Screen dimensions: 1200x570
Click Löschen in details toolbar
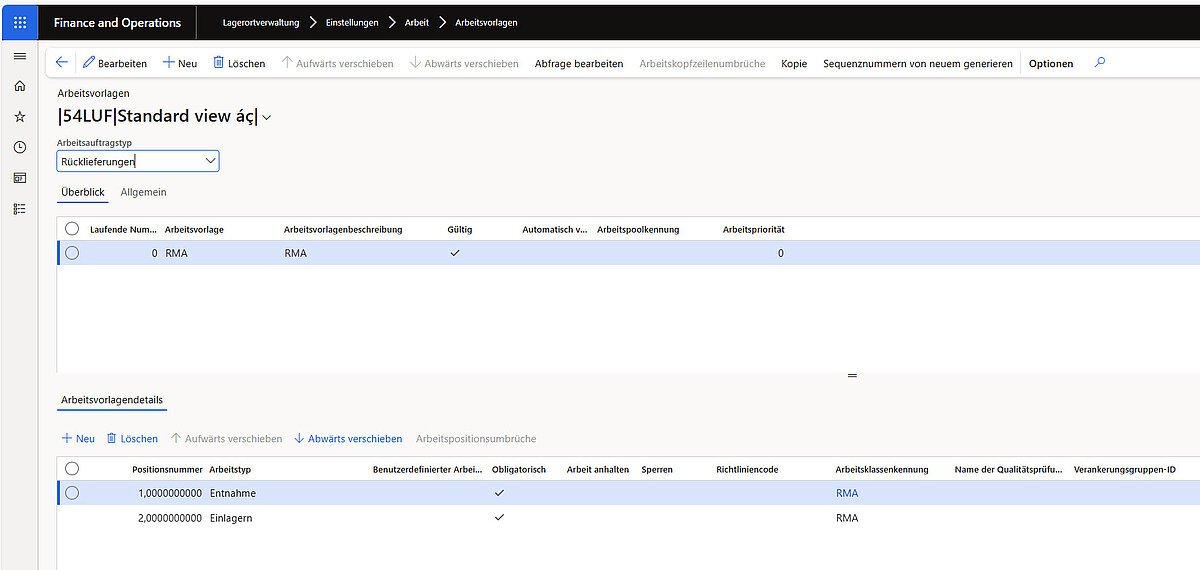(x=132, y=439)
